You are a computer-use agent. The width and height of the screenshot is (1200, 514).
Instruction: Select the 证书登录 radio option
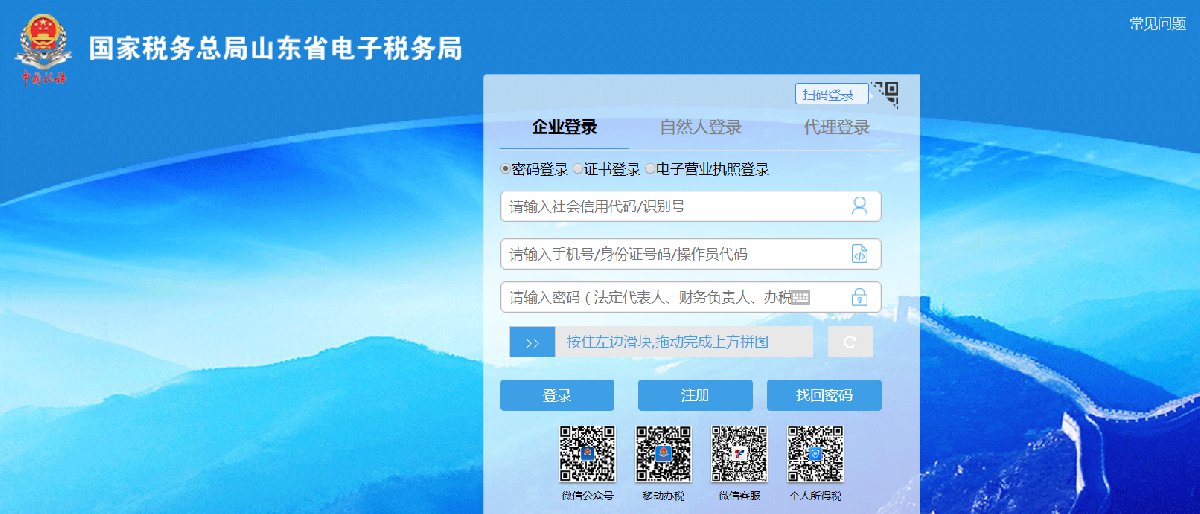(x=578, y=170)
